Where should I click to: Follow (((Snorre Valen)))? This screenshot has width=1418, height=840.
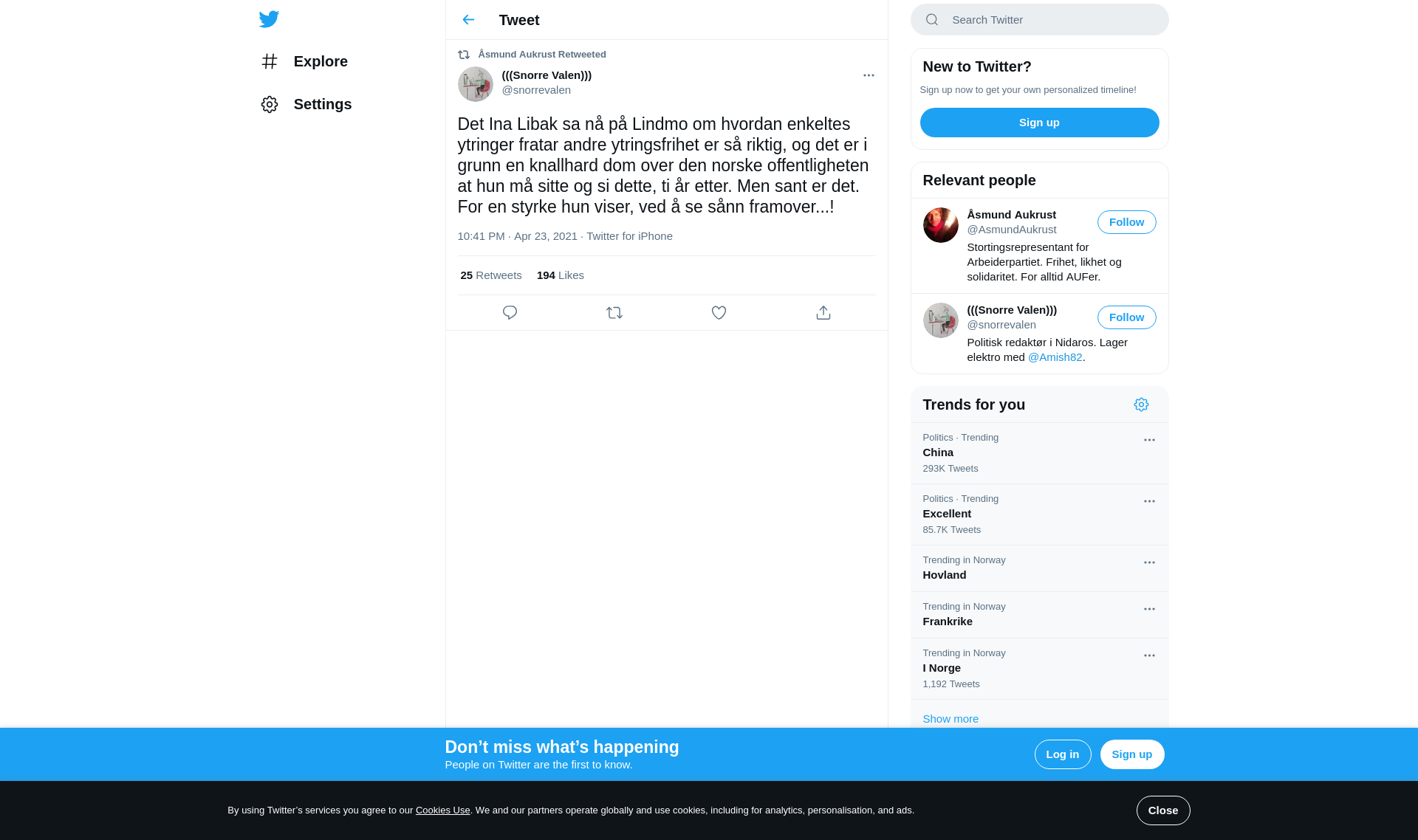tap(1126, 317)
